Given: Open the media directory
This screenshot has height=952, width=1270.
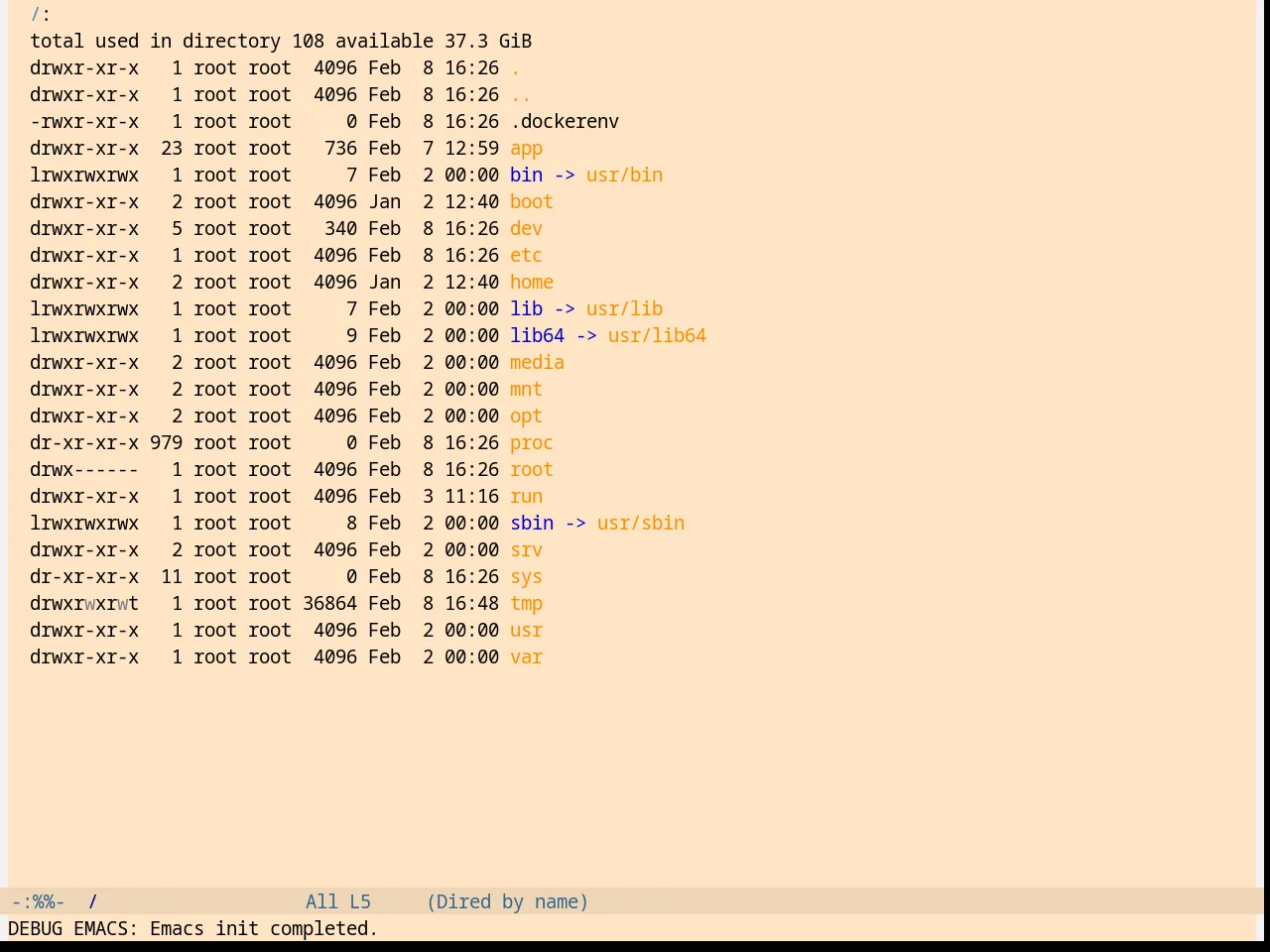Looking at the screenshot, I should tap(537, 363).
